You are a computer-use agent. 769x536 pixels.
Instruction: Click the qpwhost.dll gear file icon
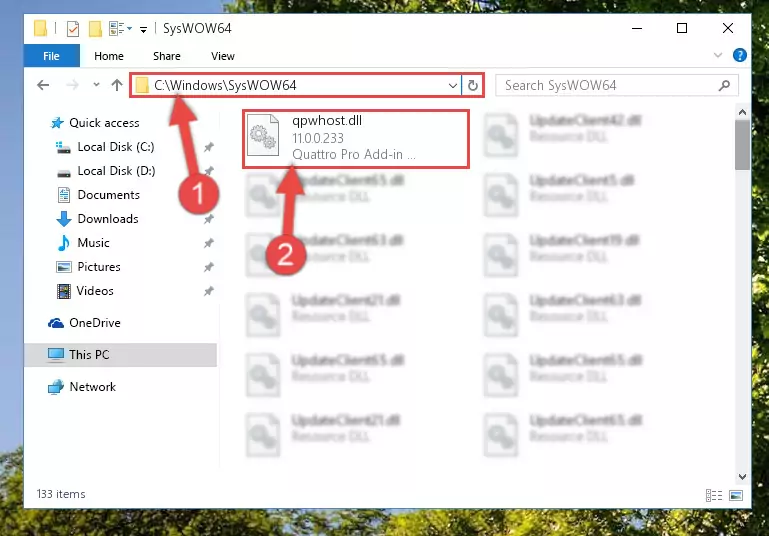263,136
